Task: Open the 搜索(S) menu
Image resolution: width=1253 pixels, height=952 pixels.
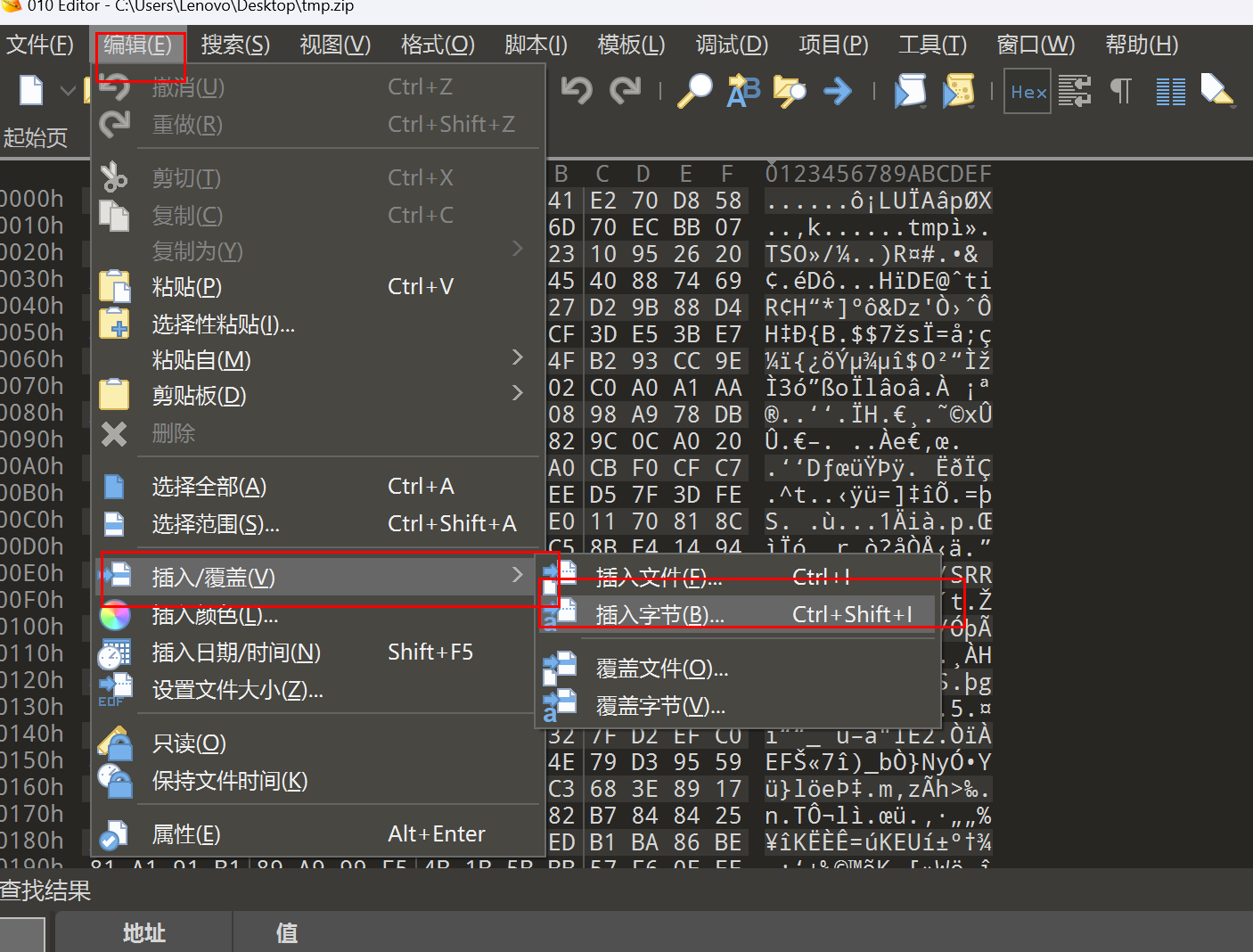Action: tap(235, 45)
